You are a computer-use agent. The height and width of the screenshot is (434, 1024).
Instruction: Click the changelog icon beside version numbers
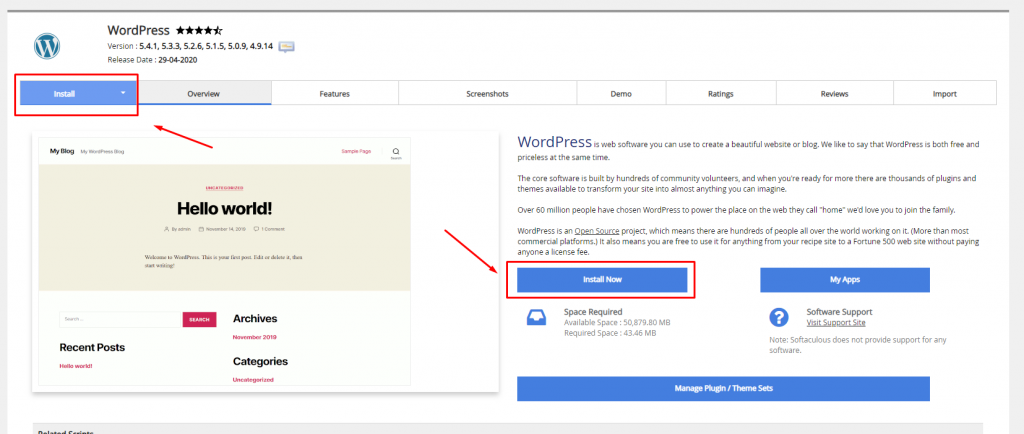[x=286, y=46]
